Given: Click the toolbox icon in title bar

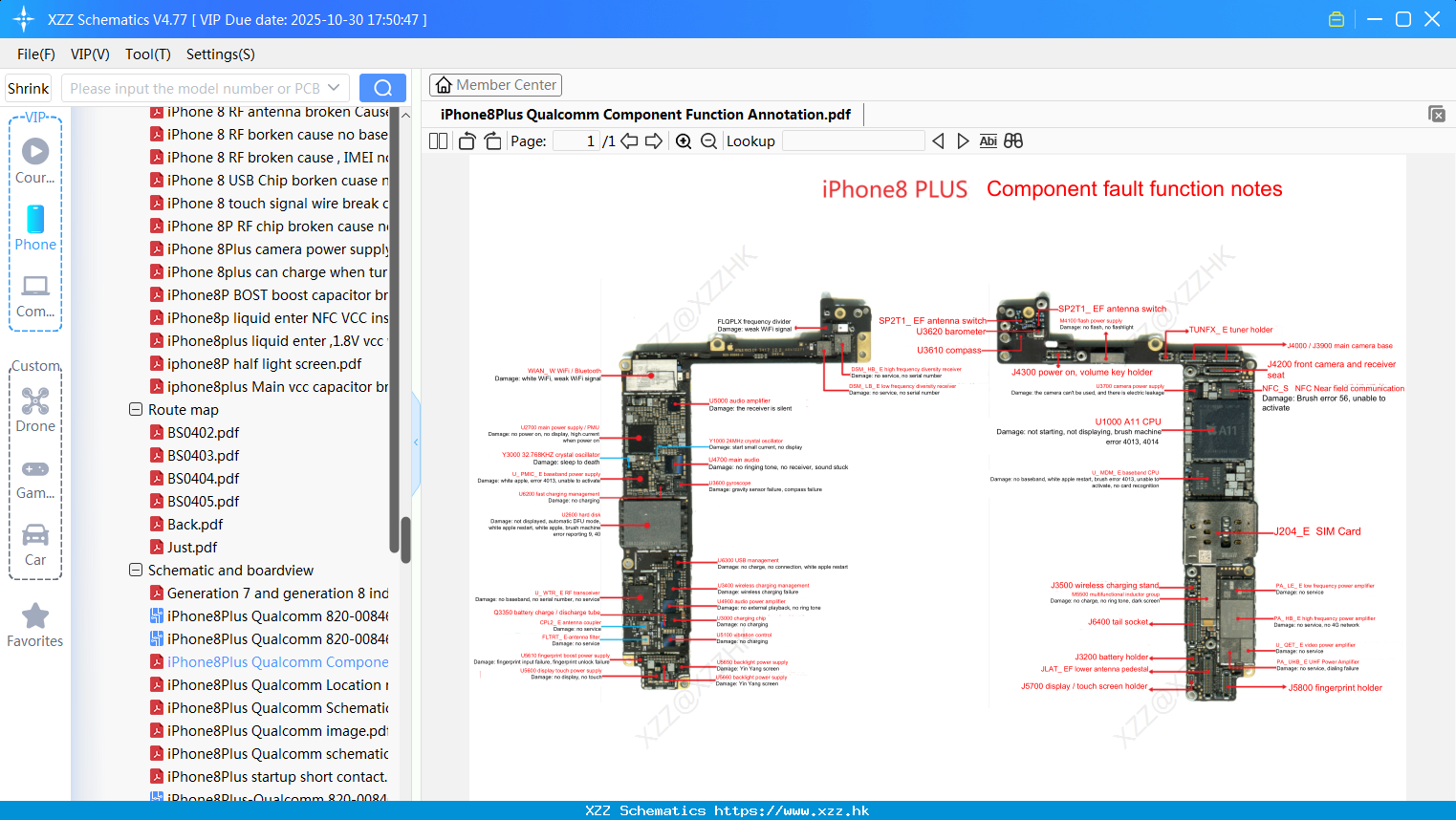Looking at the screenshot, I should pyautogui.click(x=1336, y=19).
